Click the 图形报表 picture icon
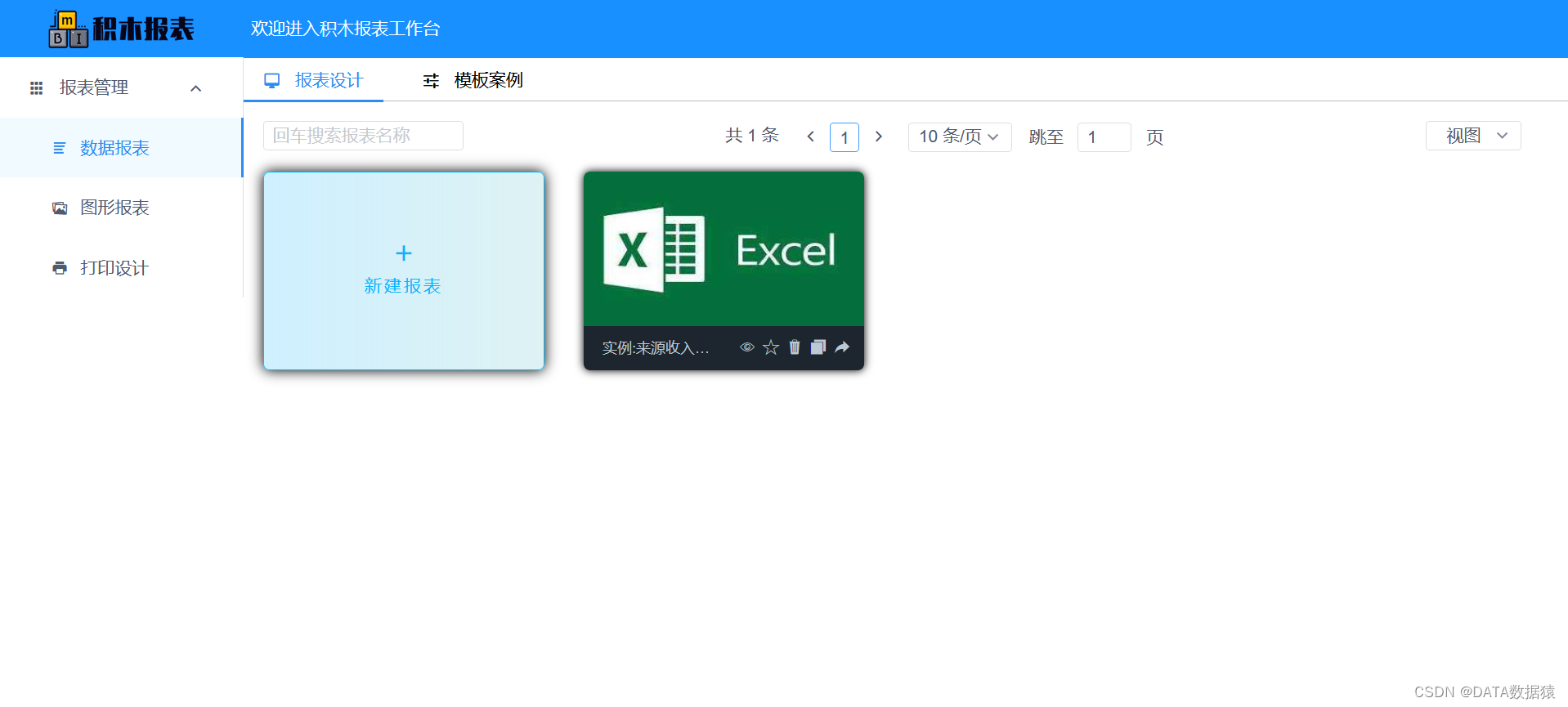Viewport: 1568px width, 707px height. [x=60, y=208]
